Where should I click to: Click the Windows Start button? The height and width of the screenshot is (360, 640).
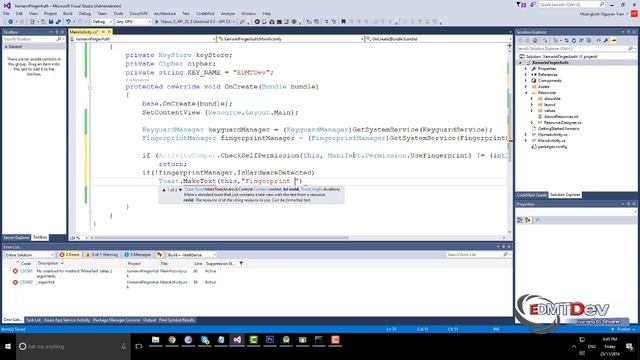8,347
